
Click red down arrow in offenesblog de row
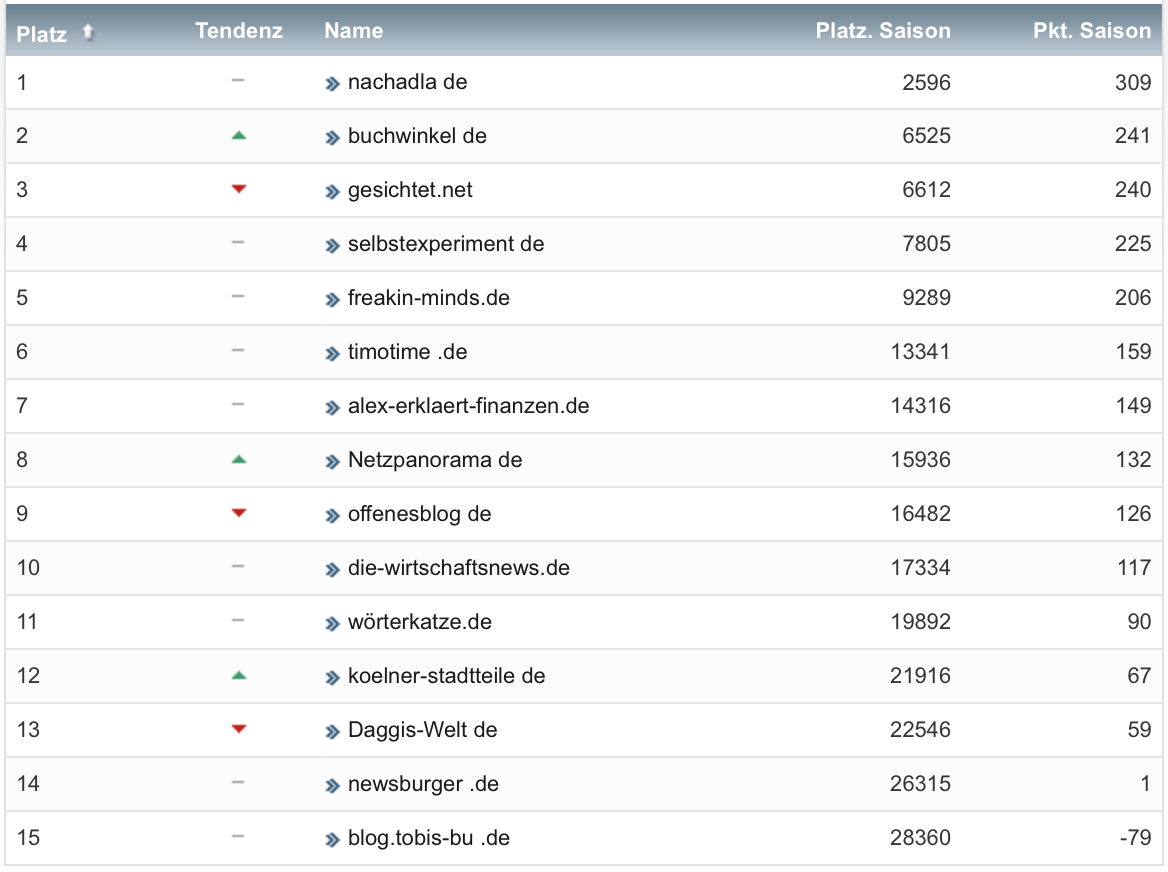(x=238, y=513)
